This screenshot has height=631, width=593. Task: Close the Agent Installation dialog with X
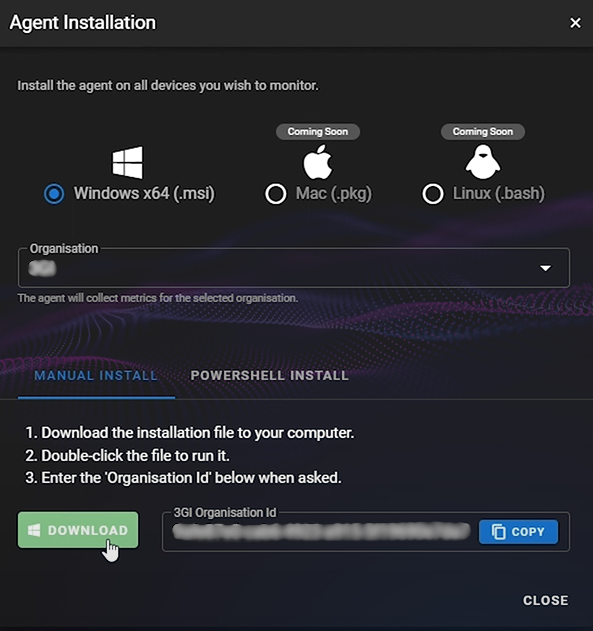[575, 23]
